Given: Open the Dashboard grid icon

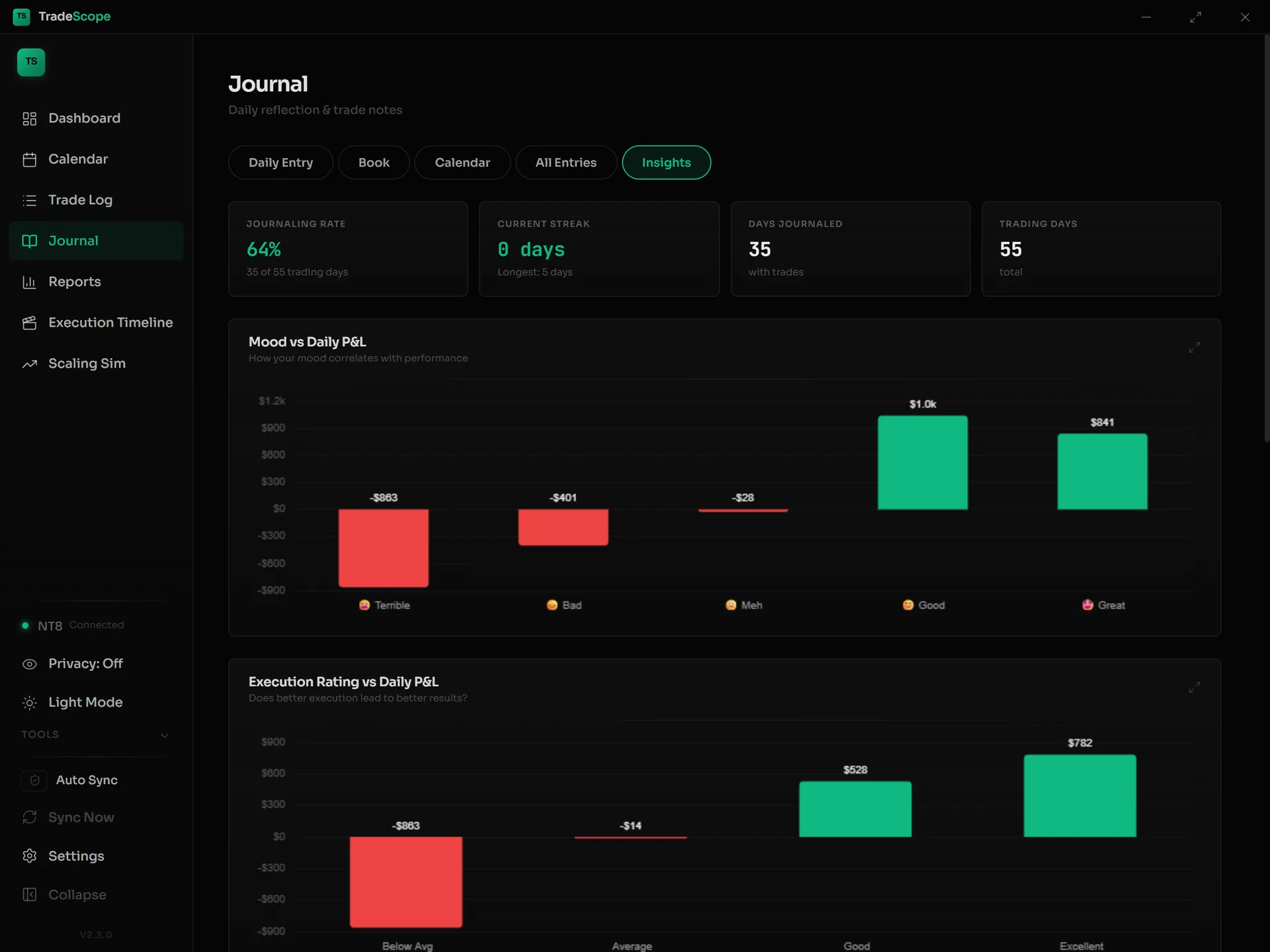Looking at the screenshot, I should (x=29, y=118).
